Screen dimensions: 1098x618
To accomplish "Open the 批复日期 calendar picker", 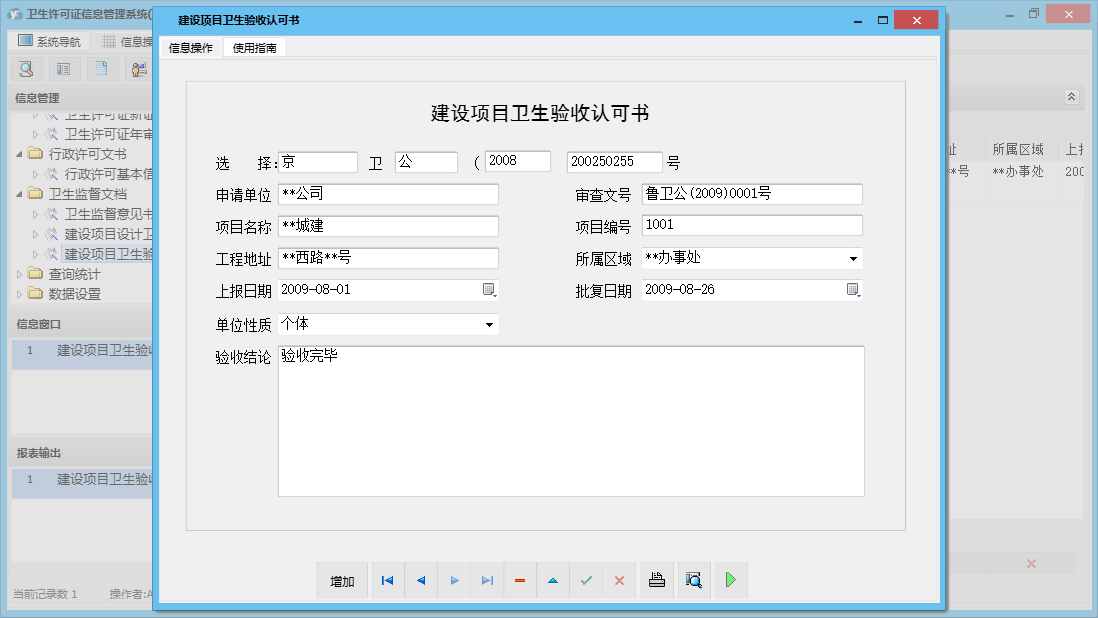I will point(853,290).
